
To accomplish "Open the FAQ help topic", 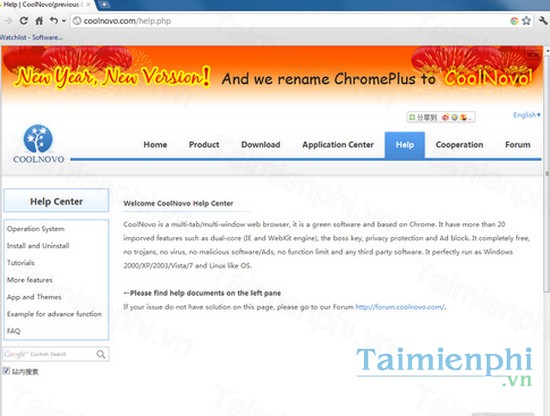I will coord(13,331).
